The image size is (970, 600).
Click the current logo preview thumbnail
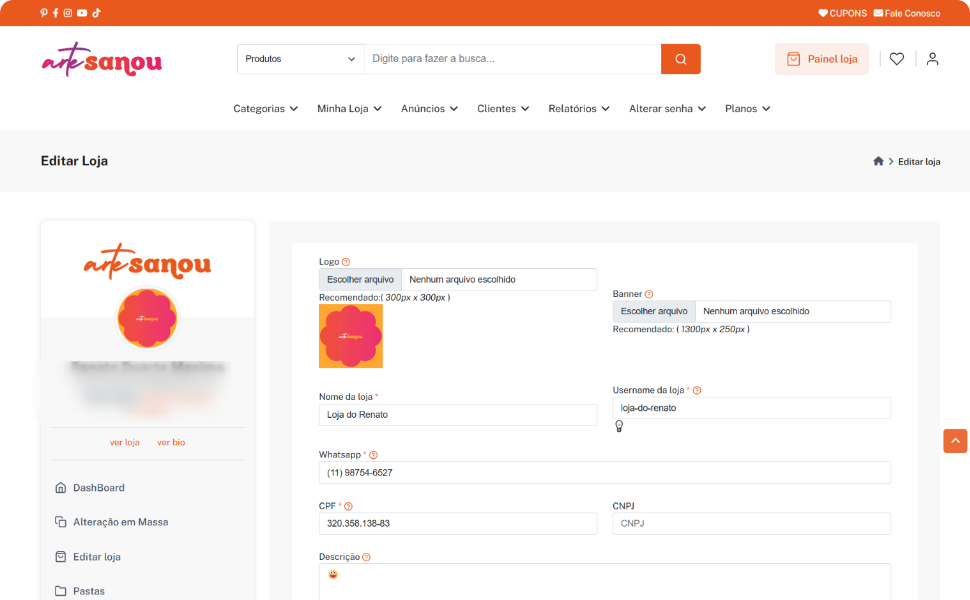[x=351, y=336]
